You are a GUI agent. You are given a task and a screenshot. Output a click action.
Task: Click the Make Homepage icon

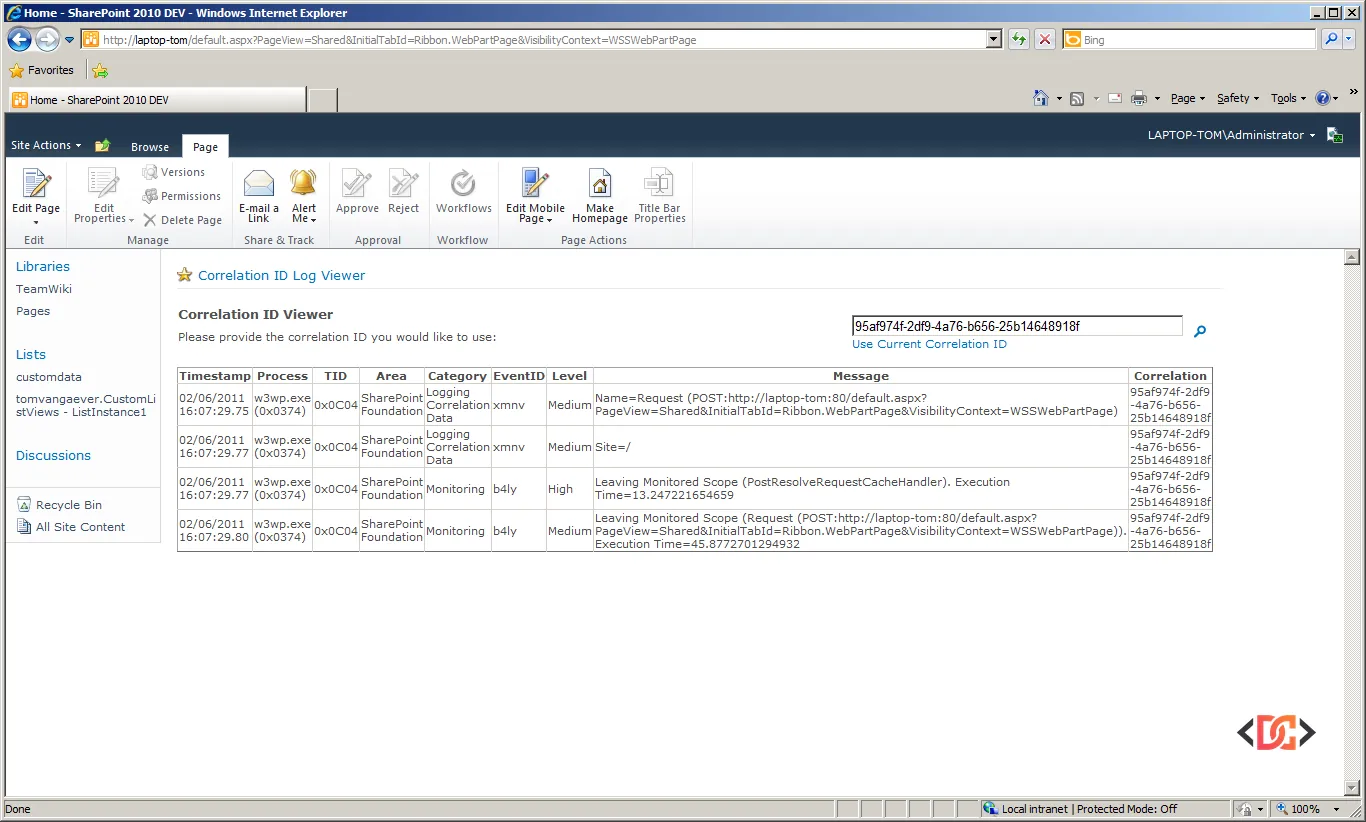click(599, 185)
